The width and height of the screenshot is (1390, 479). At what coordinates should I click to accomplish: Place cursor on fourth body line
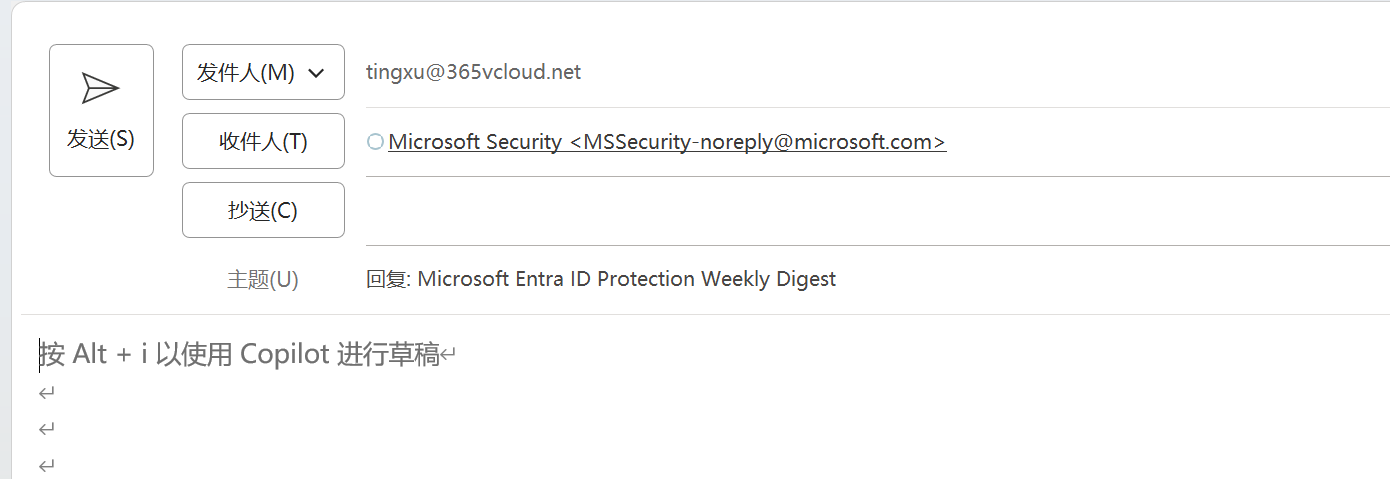pyautogui.click(x=47, y=465)
